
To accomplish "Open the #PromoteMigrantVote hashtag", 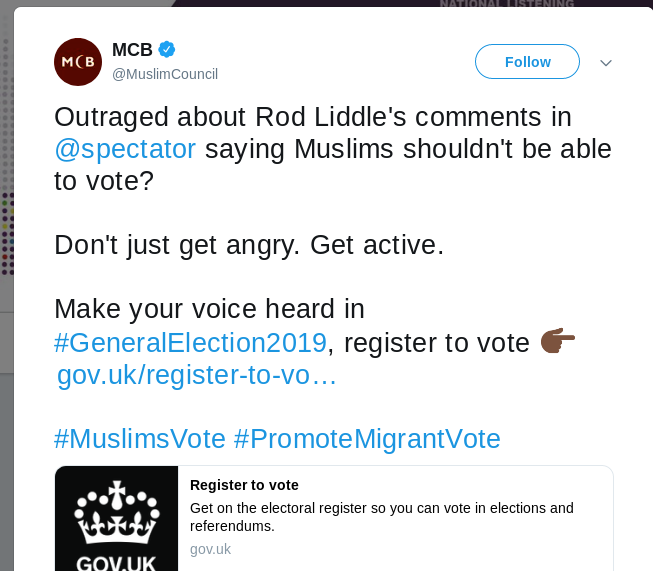I will (x=367, y=438).
